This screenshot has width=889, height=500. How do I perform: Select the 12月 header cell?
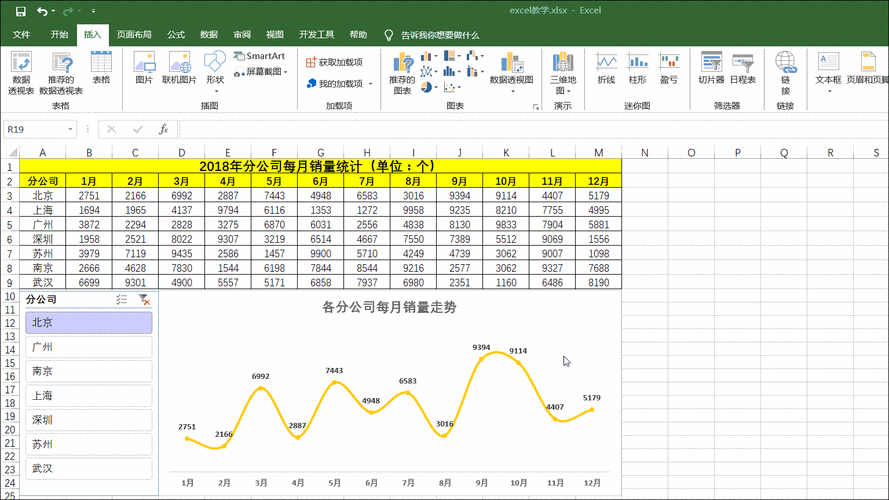(x=598, y=181)
